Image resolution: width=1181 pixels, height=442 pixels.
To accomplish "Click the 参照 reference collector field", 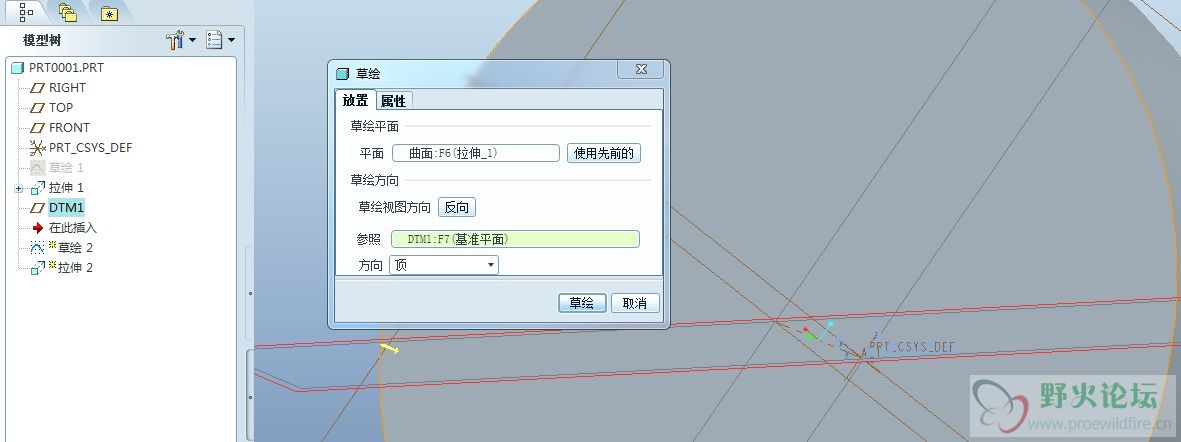I will [x=515, y=239].
